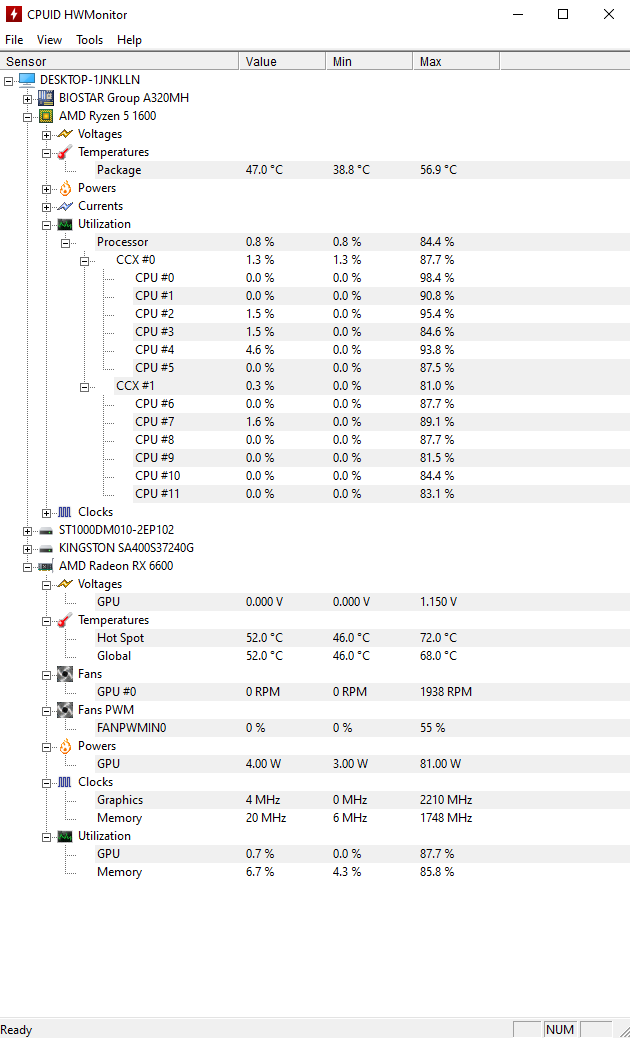Select the Package temperature row
Image resolution: width=630 pixels, height=1038 pixels.
point(363,170)
